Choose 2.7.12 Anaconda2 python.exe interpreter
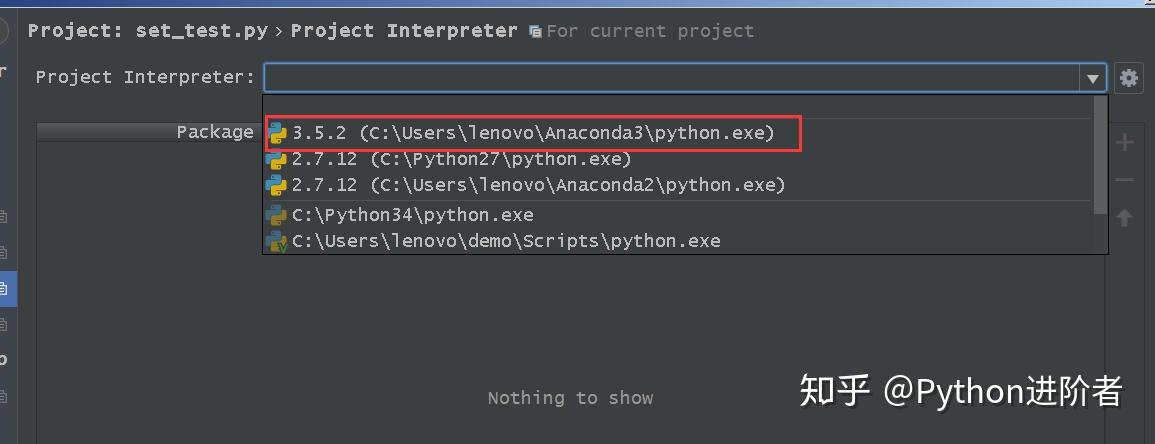 (x=538, y=185)
